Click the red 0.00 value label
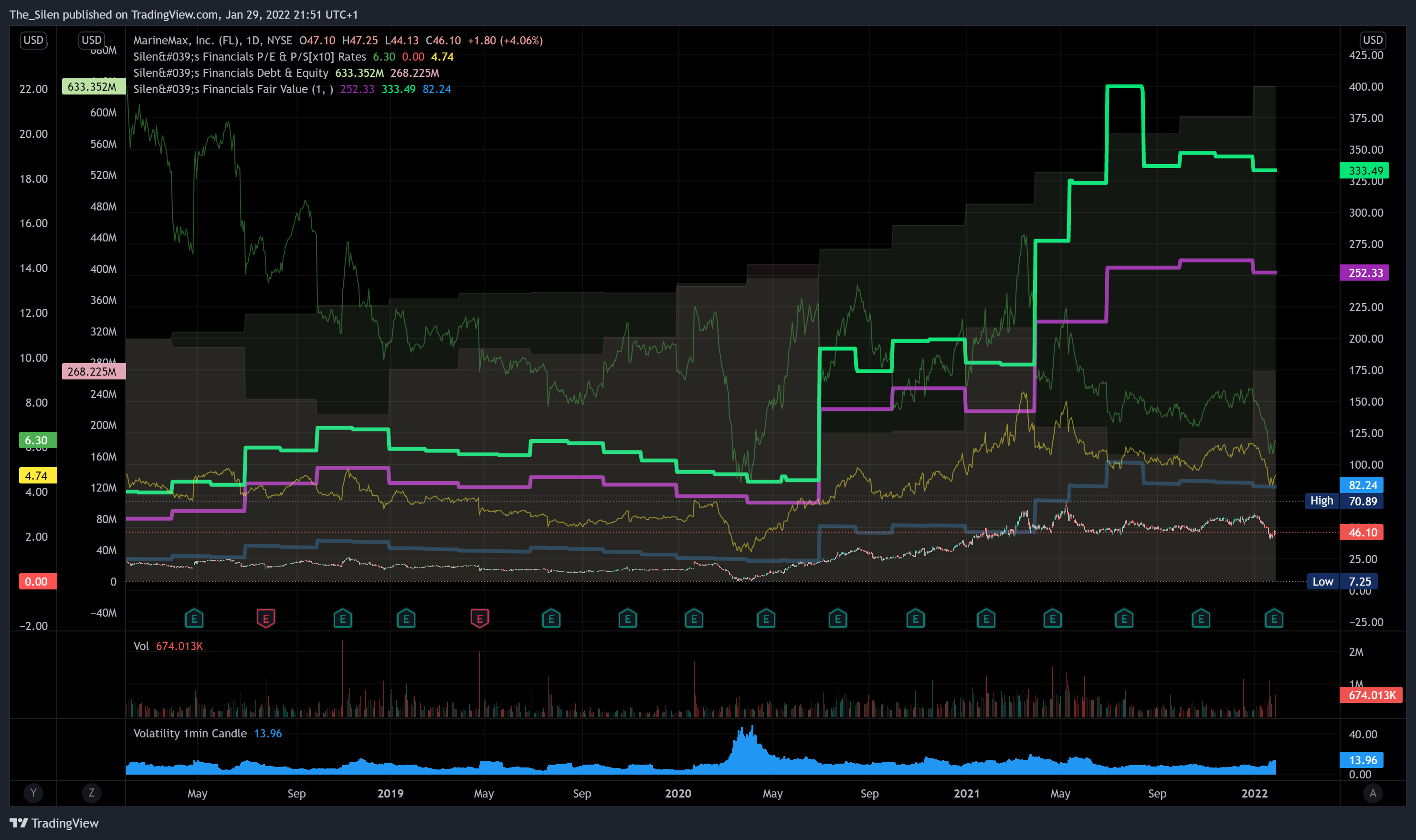 37,581
